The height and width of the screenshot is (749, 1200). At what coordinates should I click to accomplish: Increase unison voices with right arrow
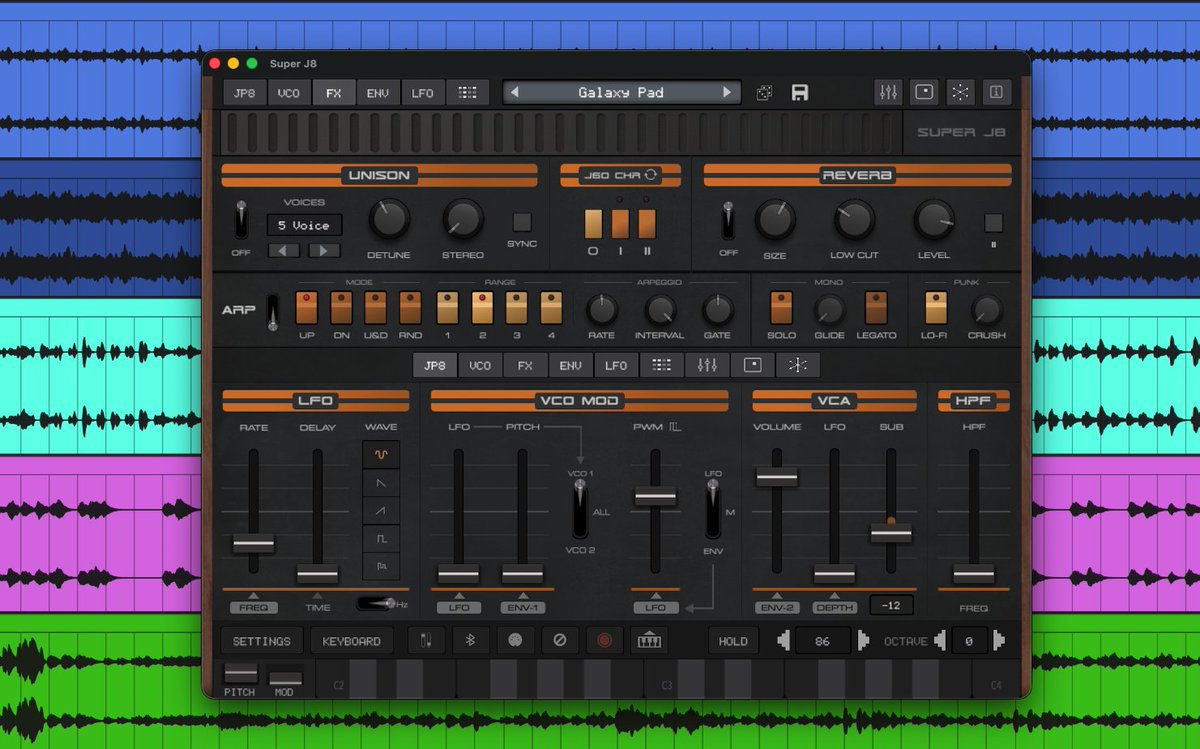324,251
